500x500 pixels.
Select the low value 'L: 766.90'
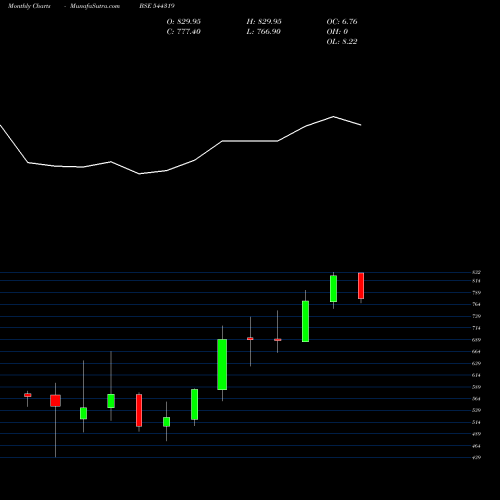(x=264, y=32)
